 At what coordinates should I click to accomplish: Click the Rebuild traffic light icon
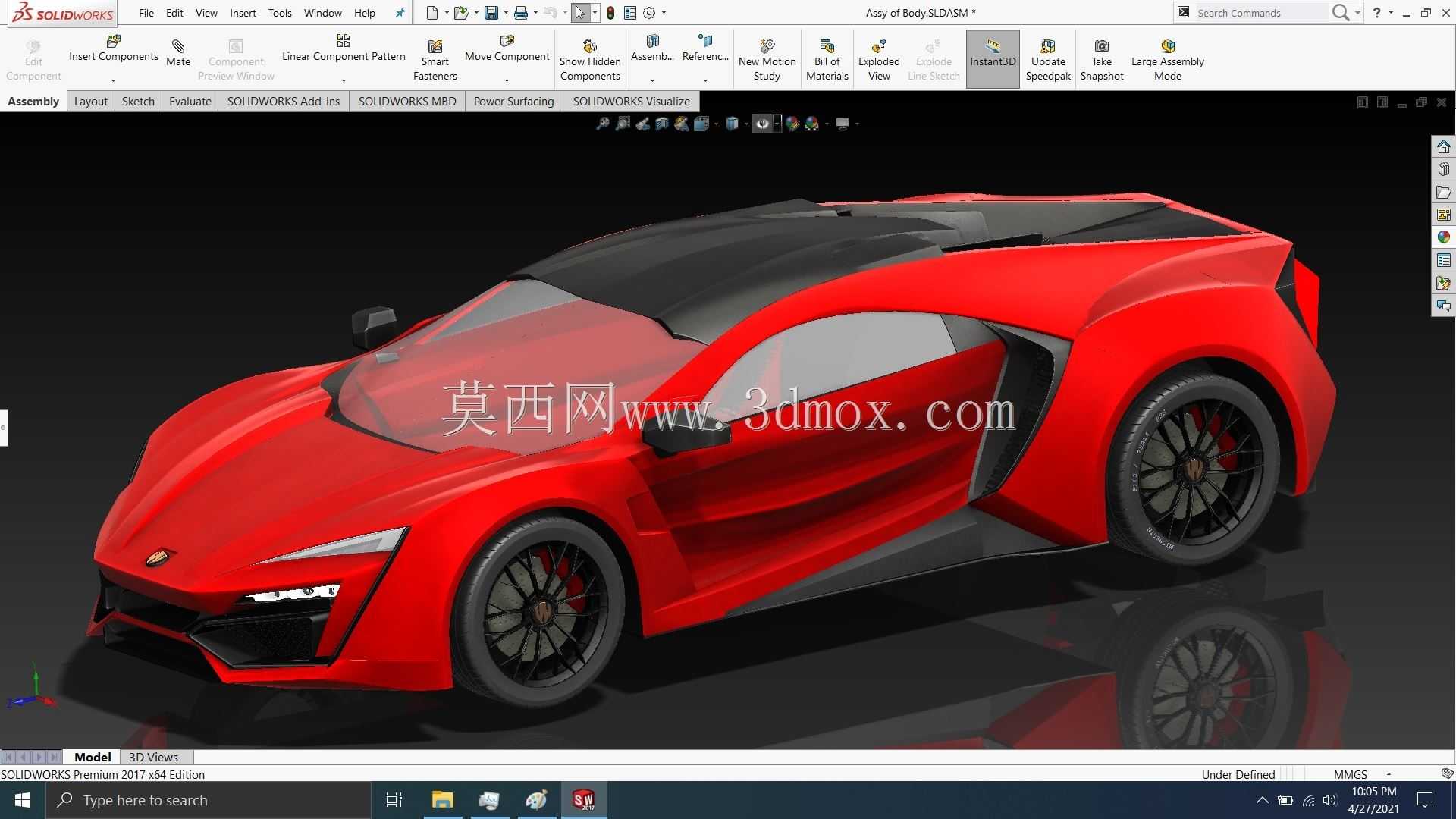(610, 13)
